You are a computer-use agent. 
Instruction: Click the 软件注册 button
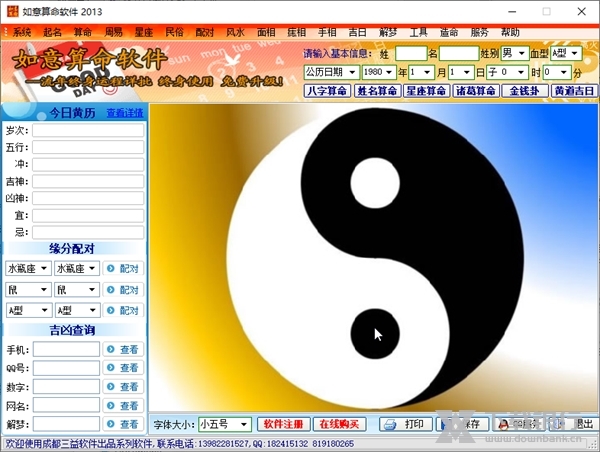pyautogui.click(x=284, y=424)
